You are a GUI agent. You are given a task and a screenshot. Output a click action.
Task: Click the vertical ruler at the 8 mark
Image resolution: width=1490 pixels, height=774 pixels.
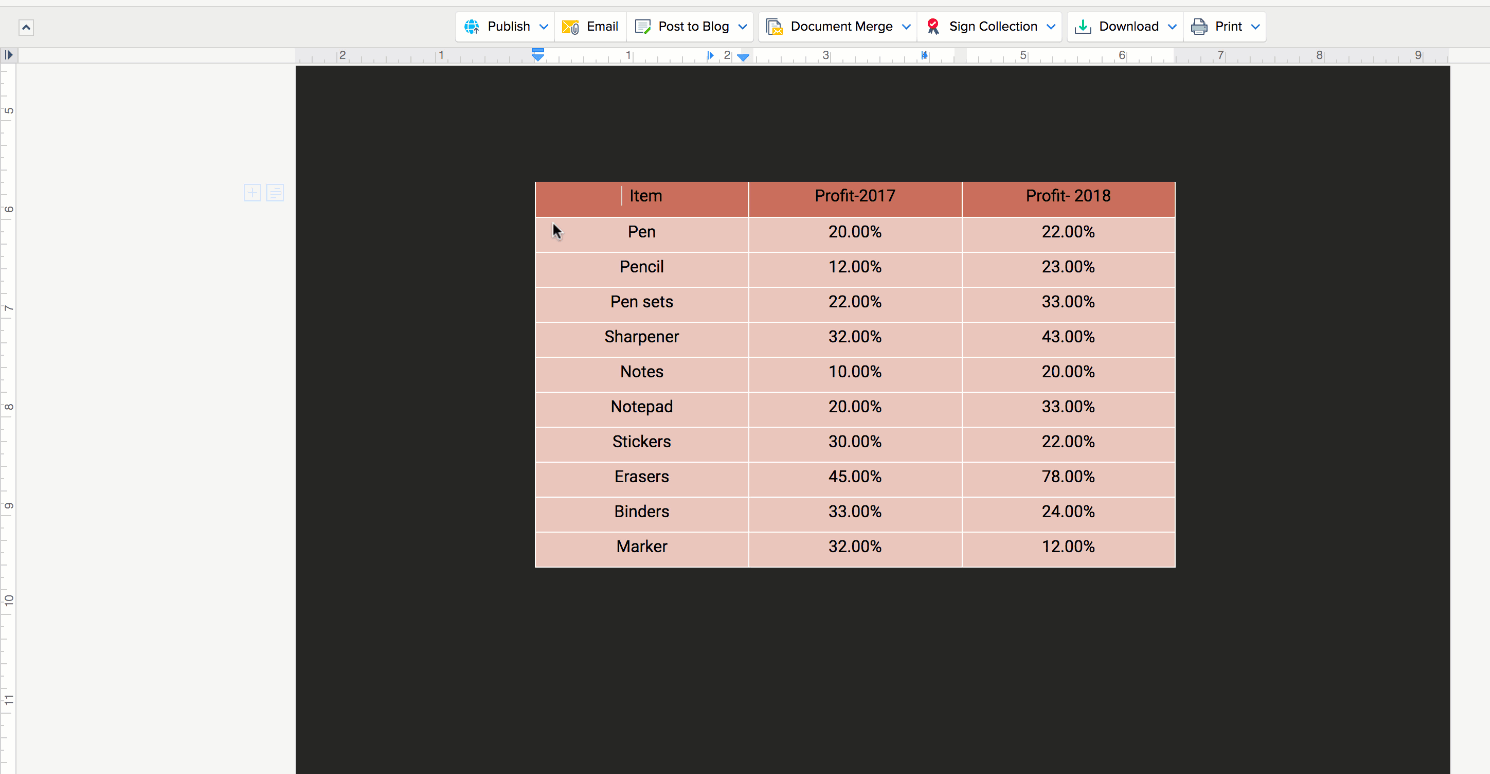[x=9, y=407]
